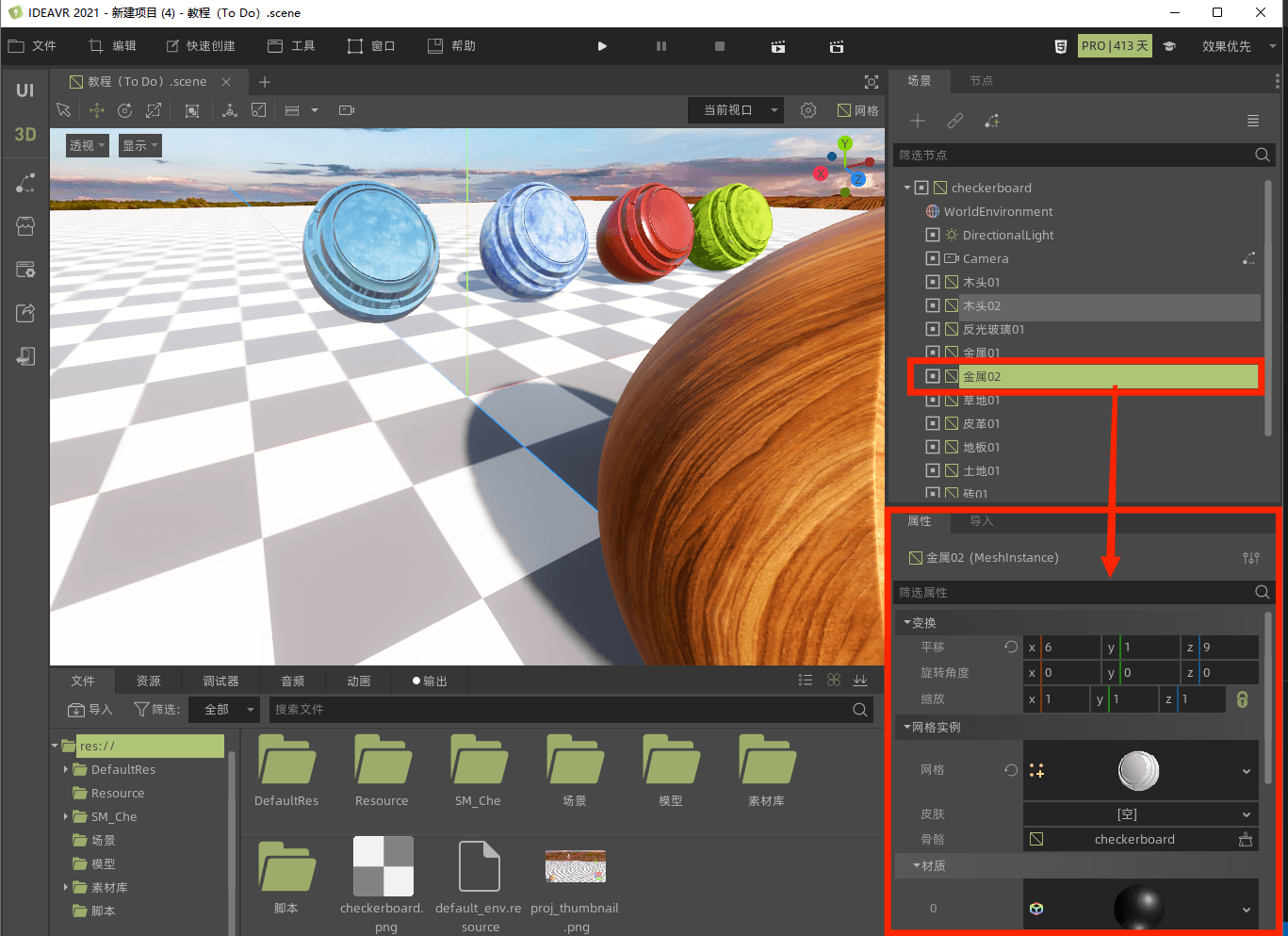Open the 编辑 menu
The height and width of the screenshot is (936, 1288).
pos(113,46)
